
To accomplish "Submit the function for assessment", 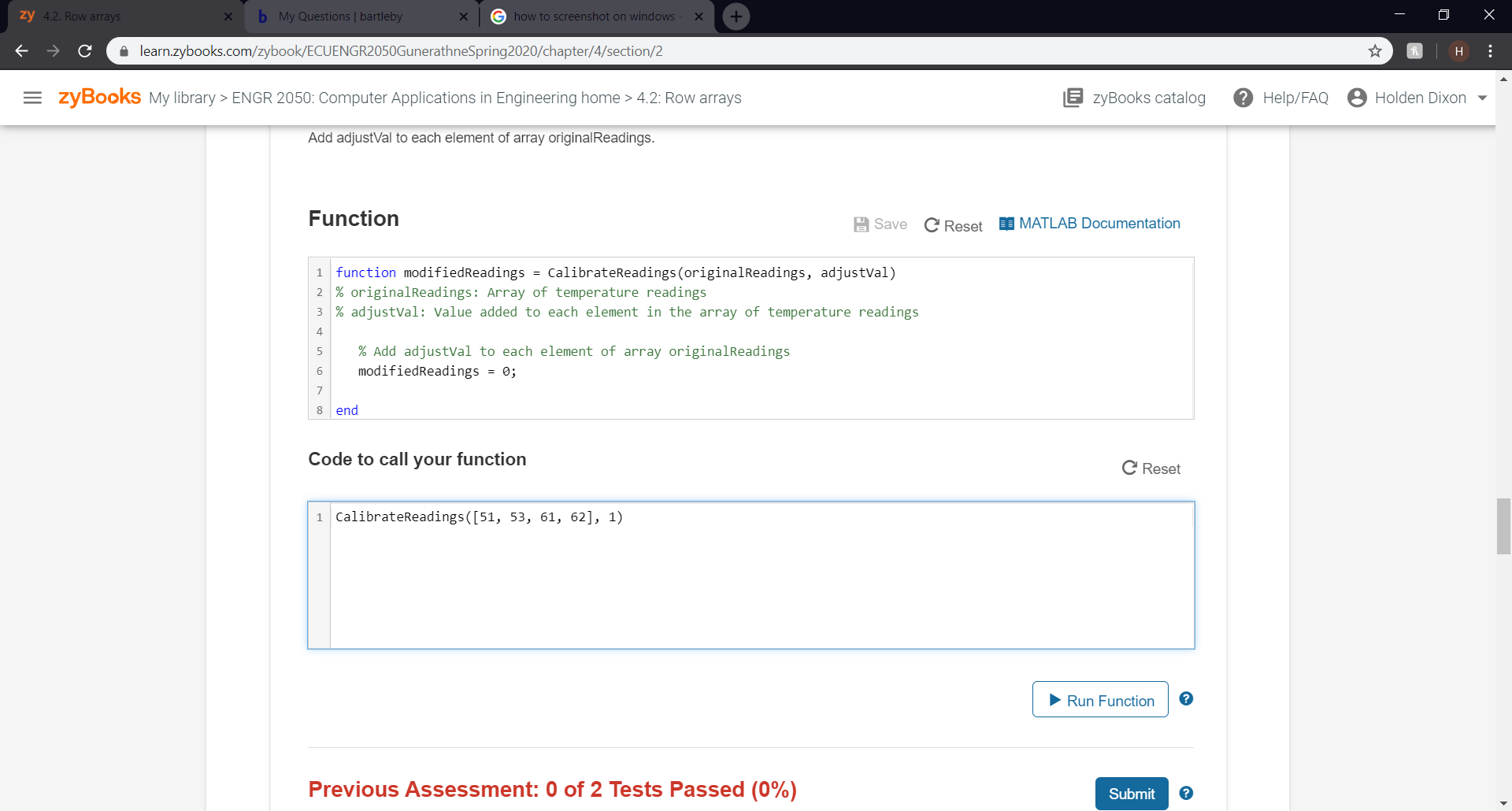I will coord(1132,794).
